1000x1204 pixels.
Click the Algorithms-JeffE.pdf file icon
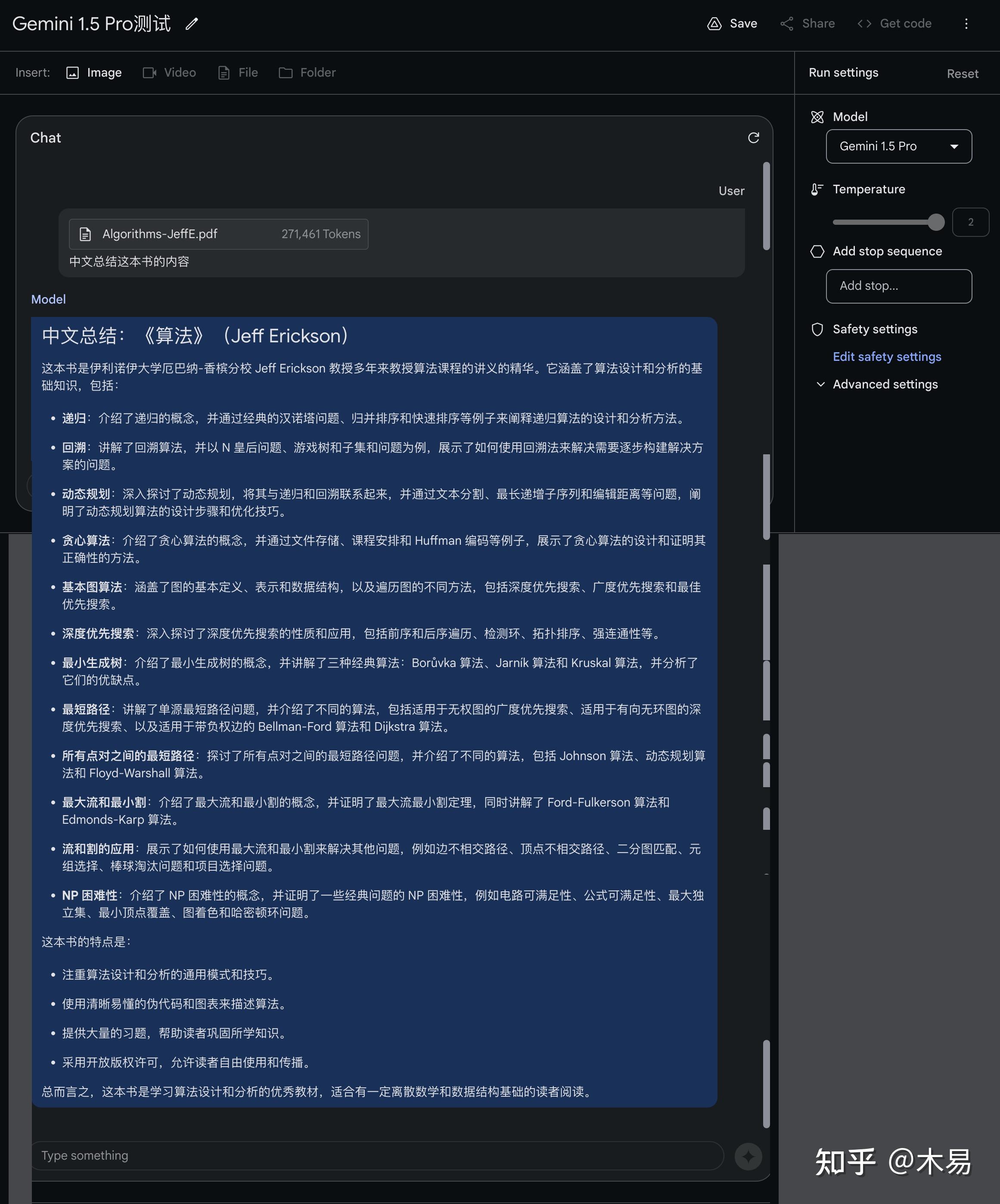(85, 234)
